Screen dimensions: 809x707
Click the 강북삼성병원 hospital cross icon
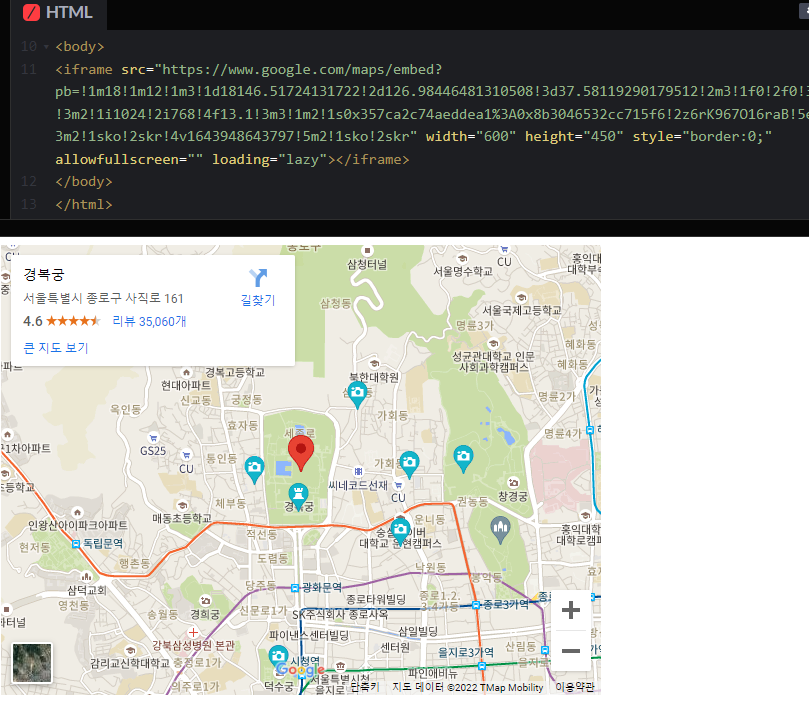[x=193, y=632]
